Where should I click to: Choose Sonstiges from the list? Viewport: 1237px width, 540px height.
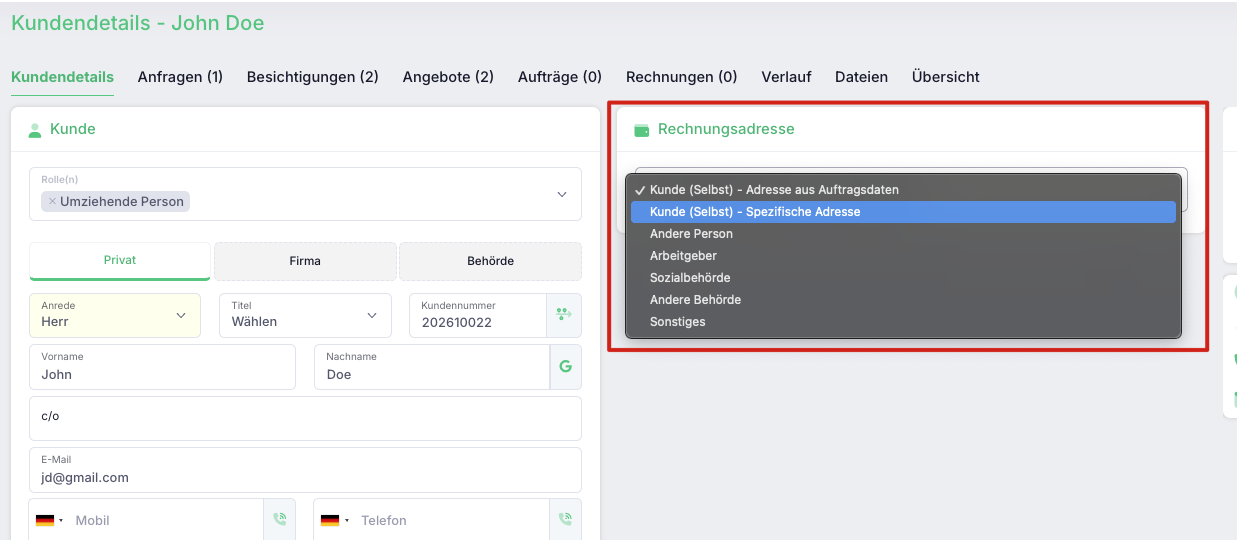pos(903,322)
